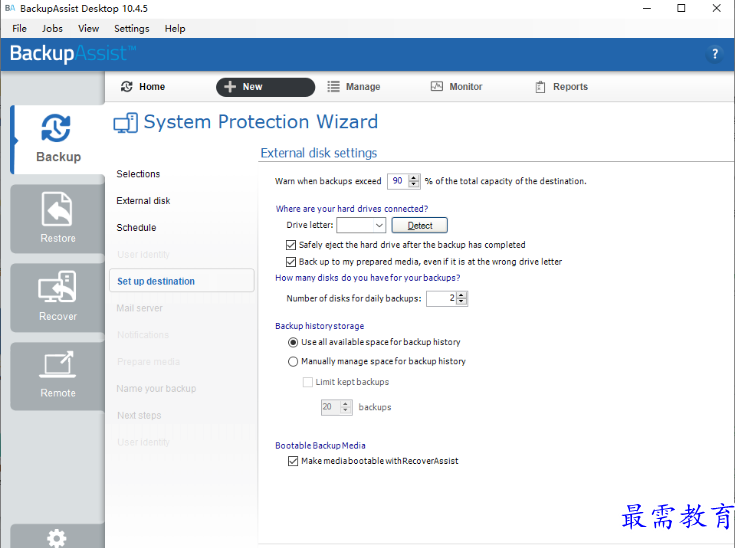Switch to the Manage tab
This screenshot has width=743, height=548.
pos(354,87)
